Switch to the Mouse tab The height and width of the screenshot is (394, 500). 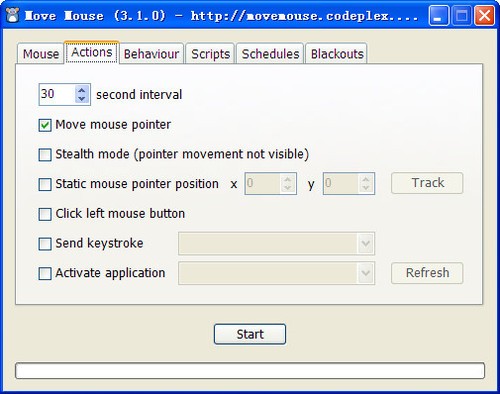[41, 54]
